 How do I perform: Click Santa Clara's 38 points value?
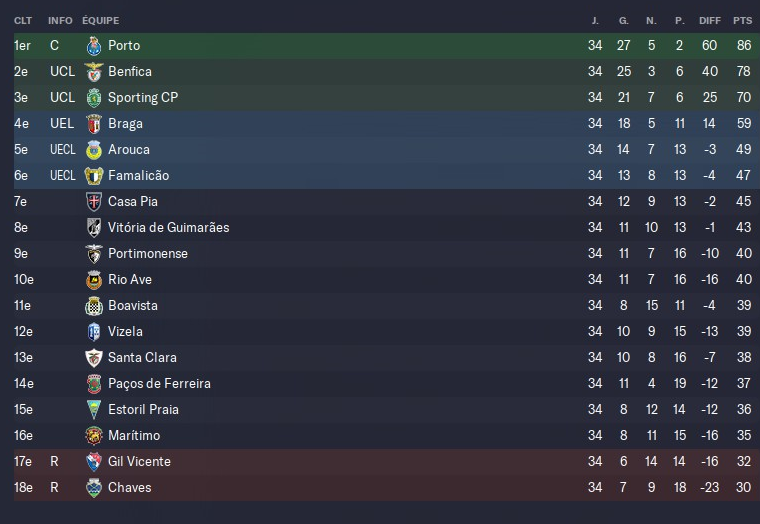[742, 358]
